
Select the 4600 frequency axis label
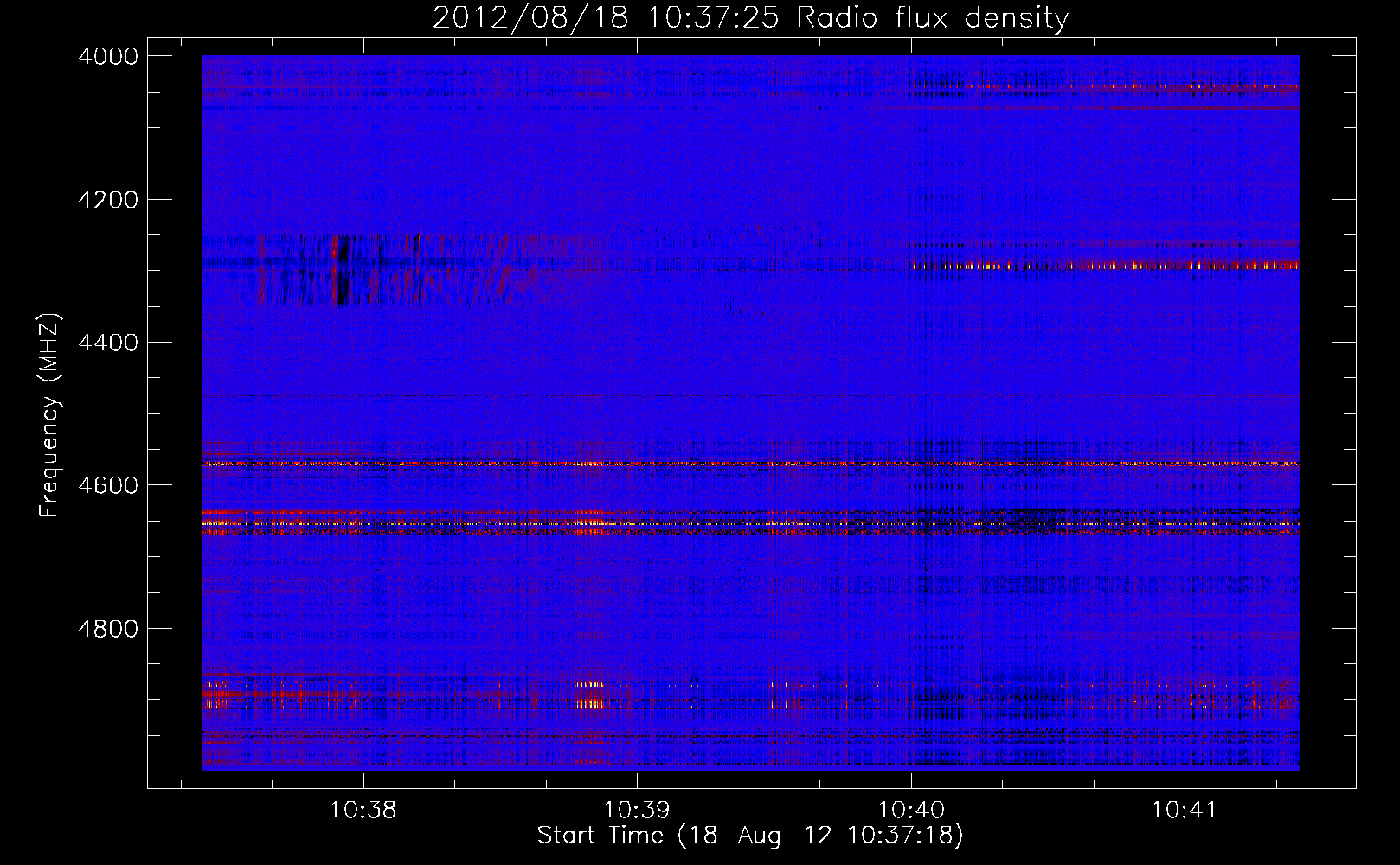pos(108,485)
